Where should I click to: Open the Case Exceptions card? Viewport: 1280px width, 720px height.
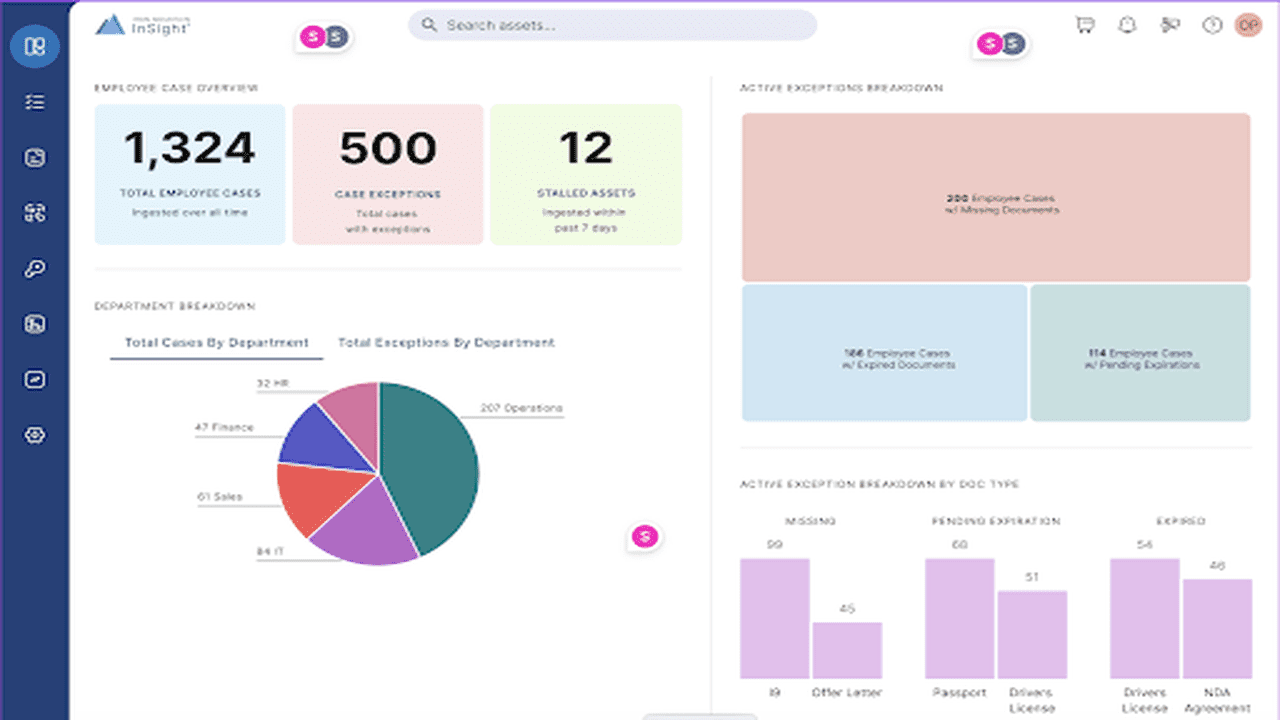click(x=388, y=174)
